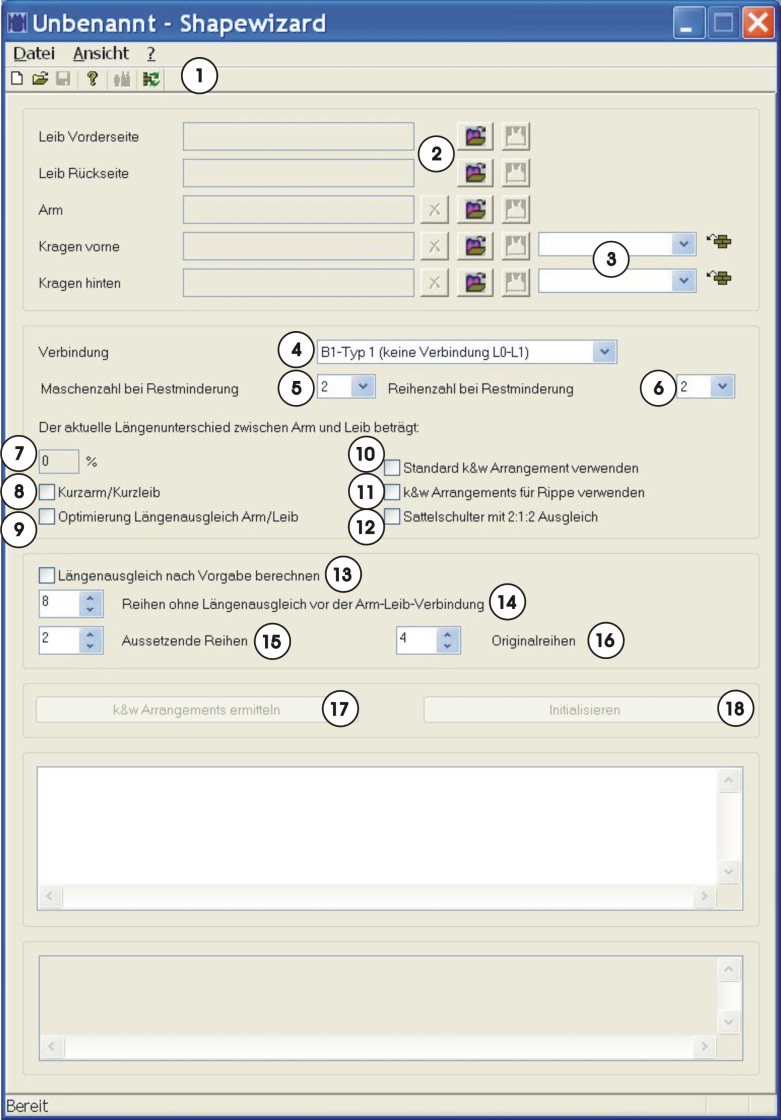The height and width of the screenshot is (1120, 781).
Task: Click the module icon right of Kragen vorne dropdown
Action: click(x=718, y=241)
